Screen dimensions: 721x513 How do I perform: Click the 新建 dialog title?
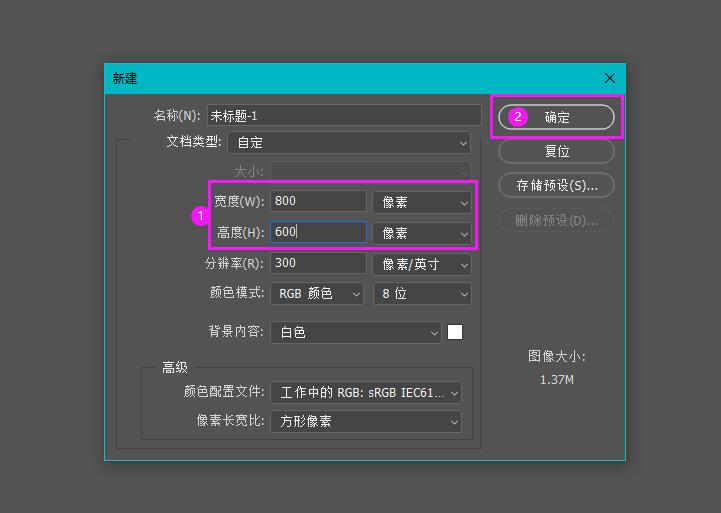(125, 78)
